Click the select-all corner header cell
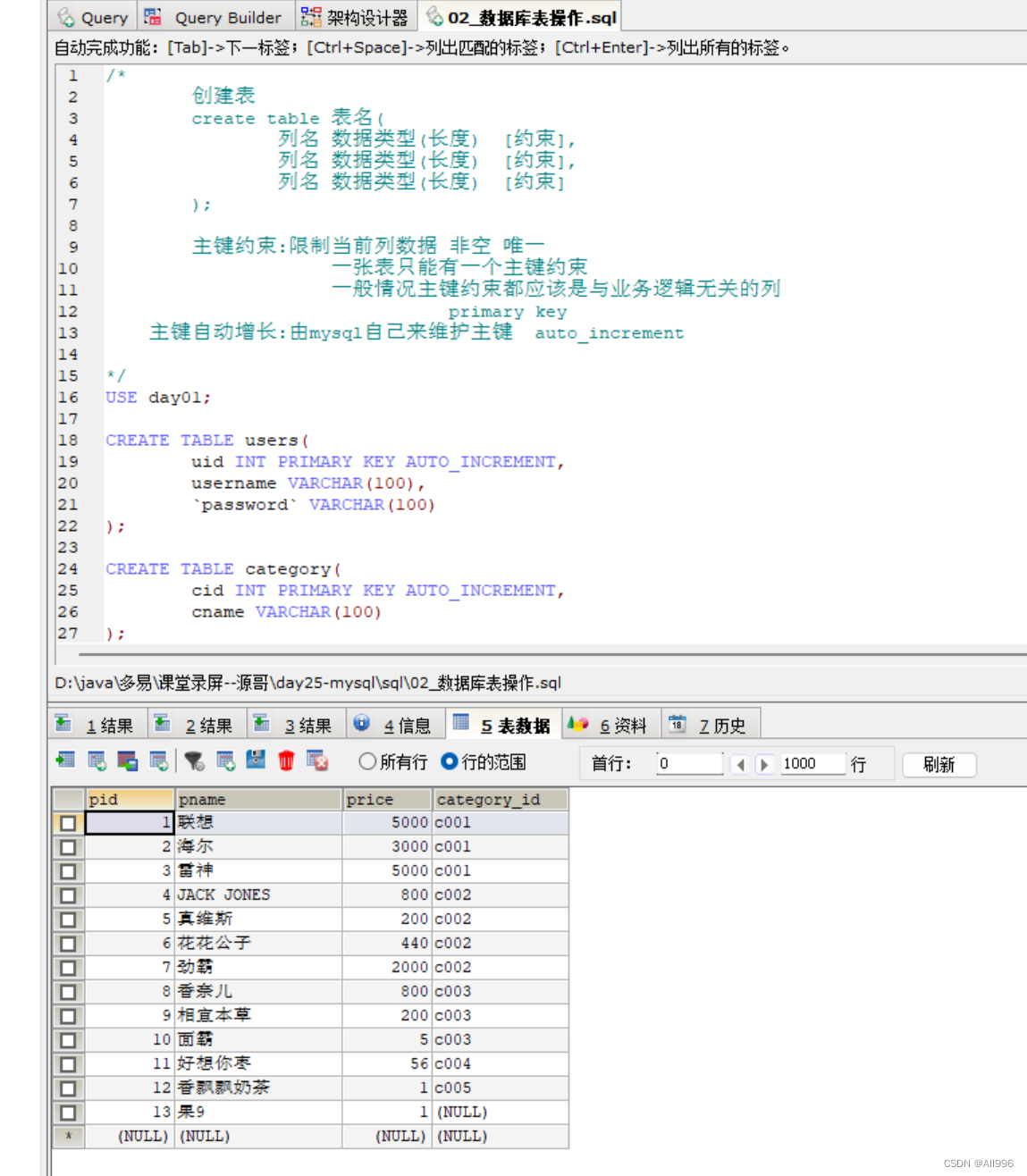1027x1176 pixels. tap(68, 799)
